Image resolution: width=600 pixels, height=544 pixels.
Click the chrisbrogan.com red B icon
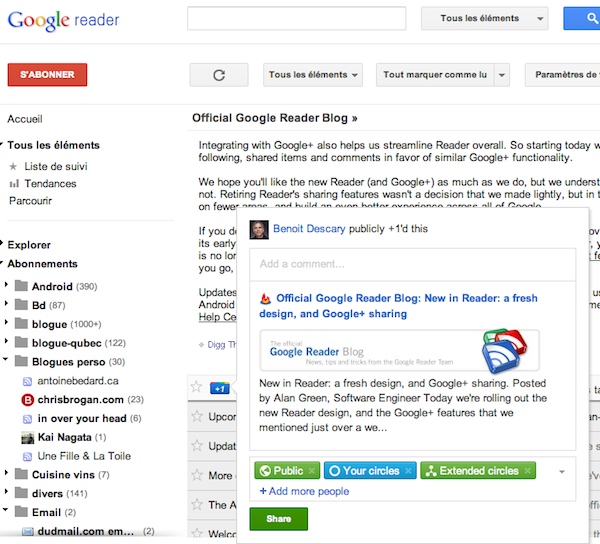28,400
